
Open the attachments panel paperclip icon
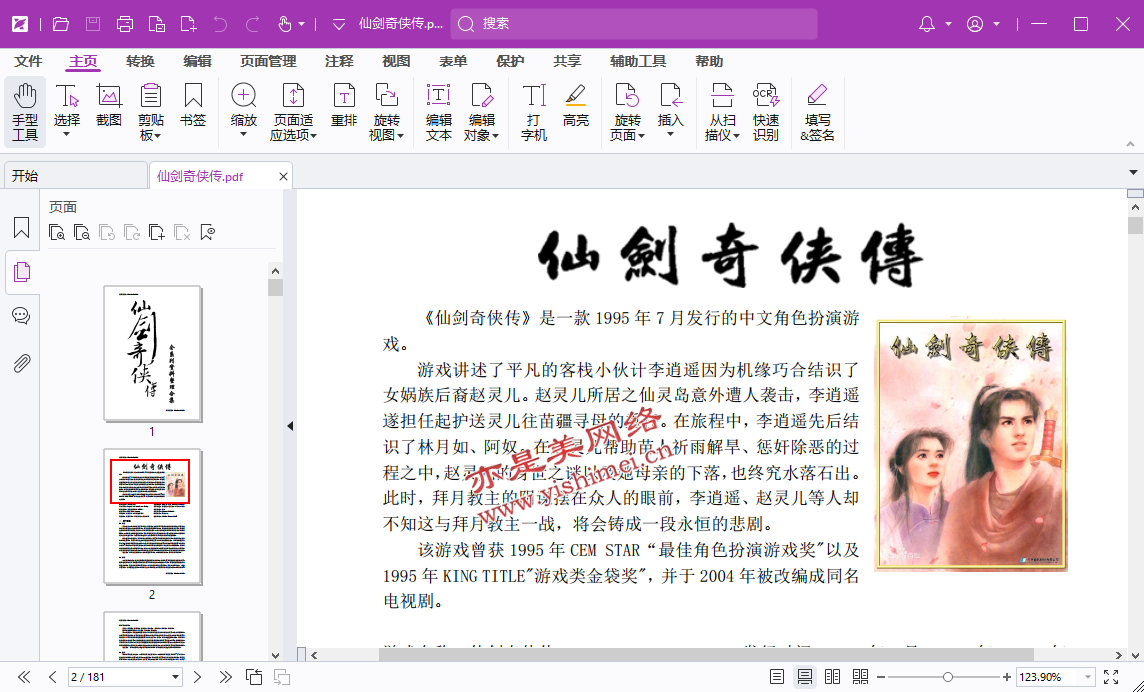[22, 363]
